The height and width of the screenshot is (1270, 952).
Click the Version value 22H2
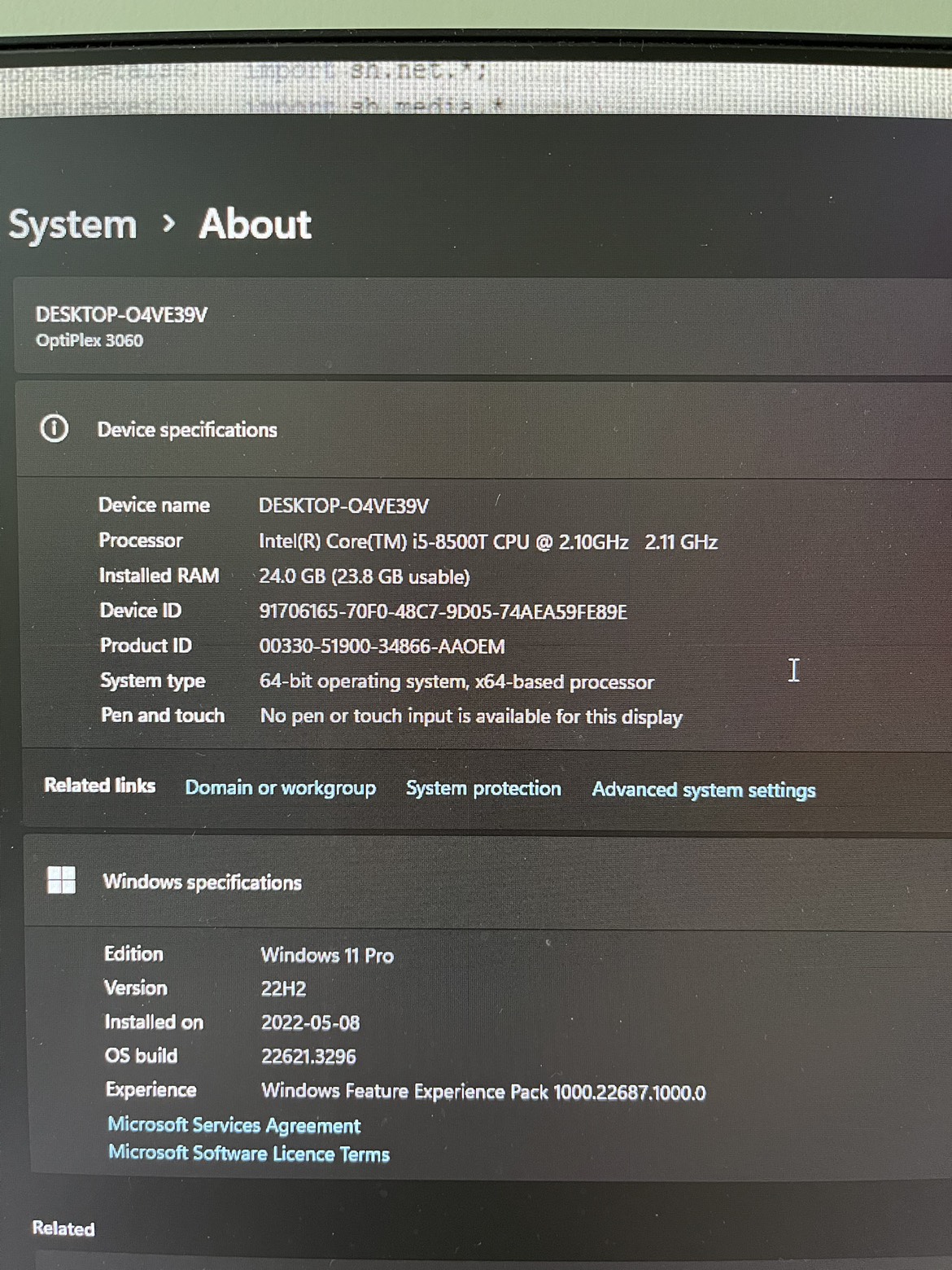(283, 989)
